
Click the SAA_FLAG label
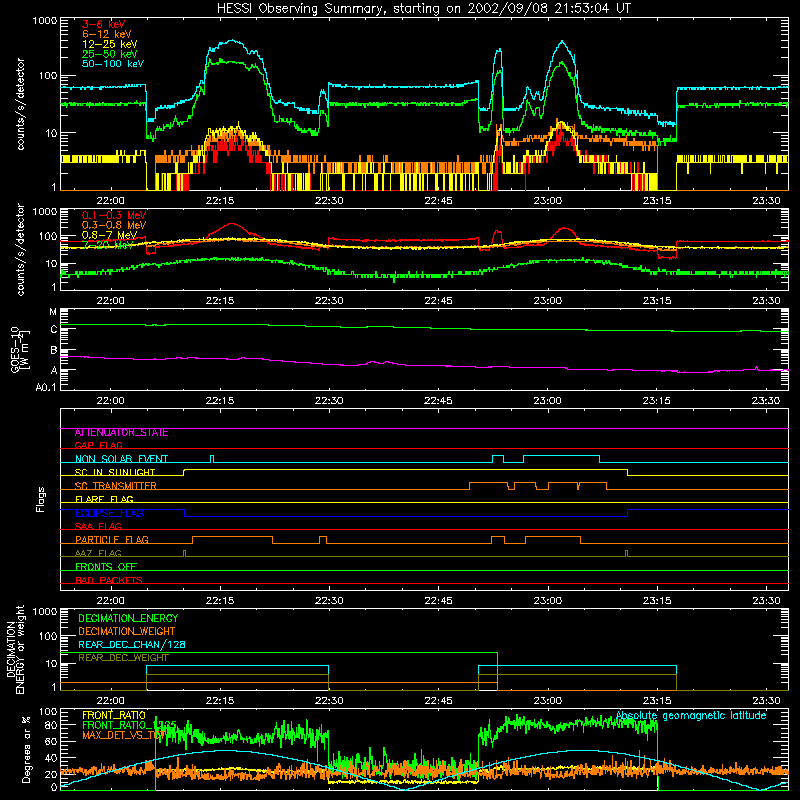click(x=98, y=526)
